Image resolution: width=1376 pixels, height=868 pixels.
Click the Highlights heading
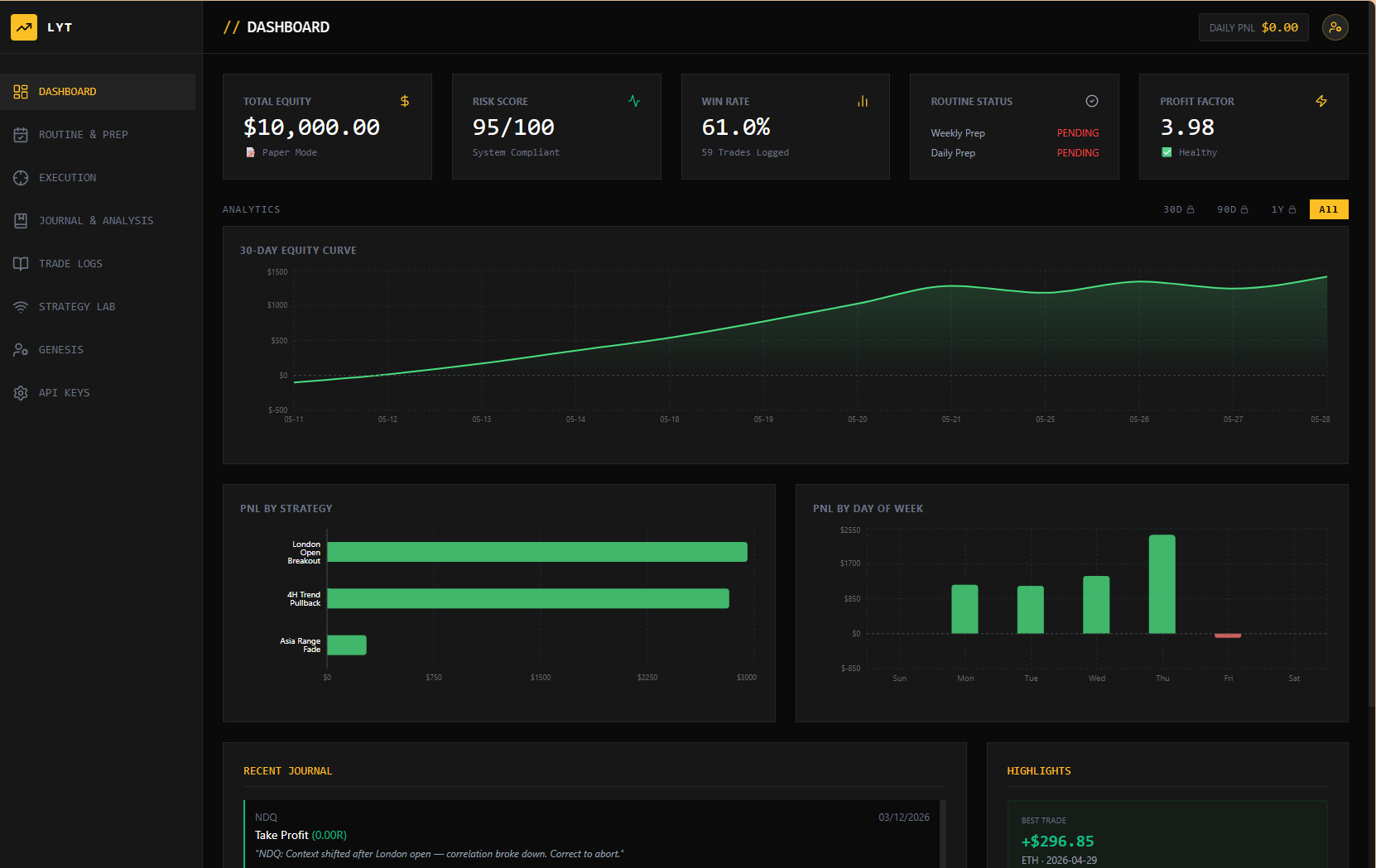coord(1039,771)
